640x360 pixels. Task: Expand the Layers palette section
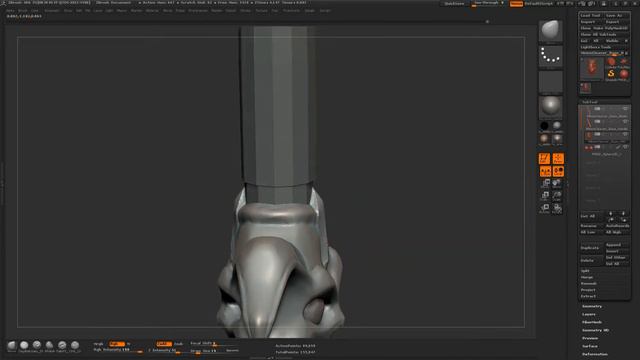click(x=589, y=314)
